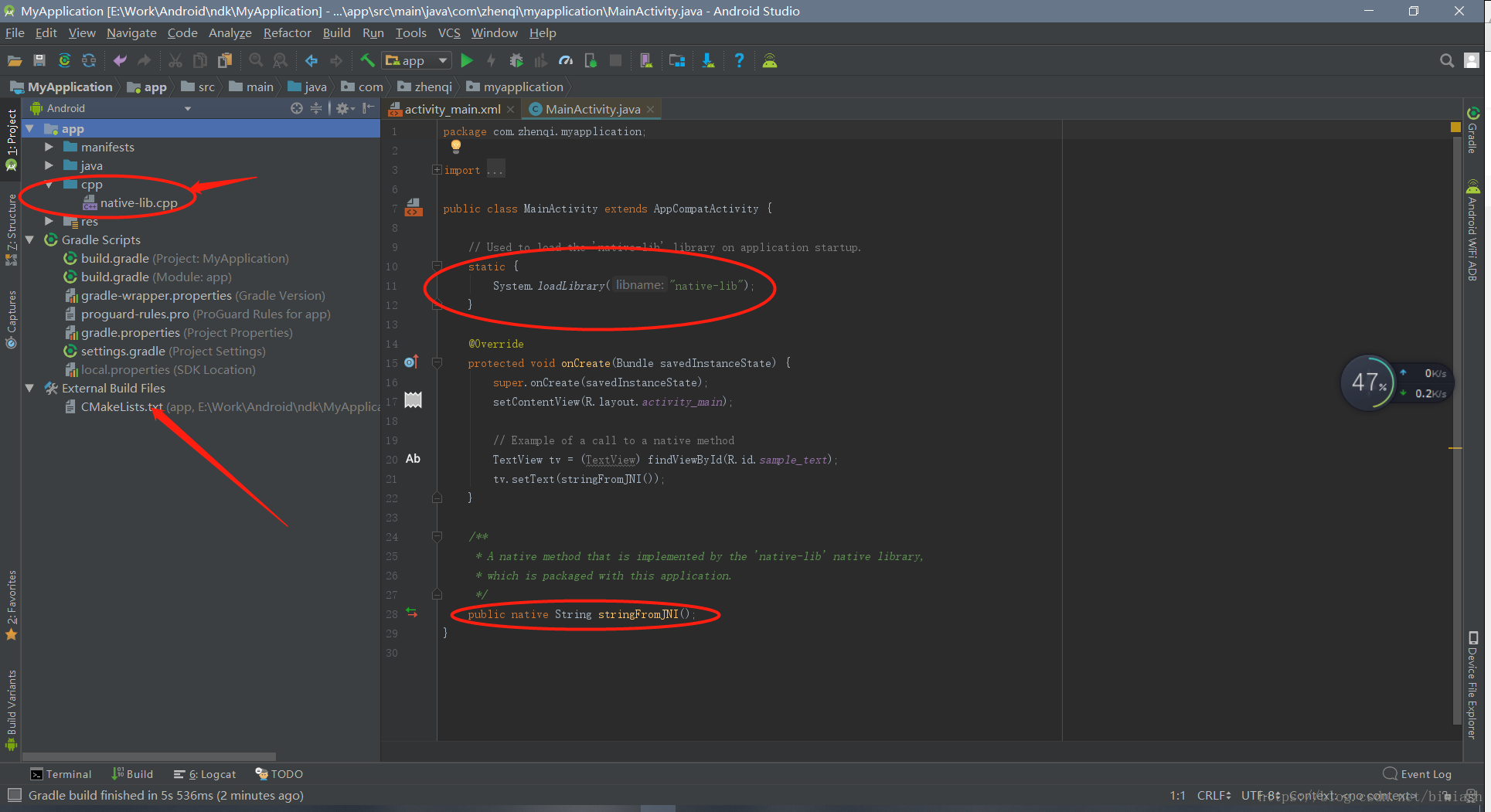The height and width of the screenshot is (812, 1491).
Task: Open Project Structure toolbar icon
Action: (x=677, y=60)
